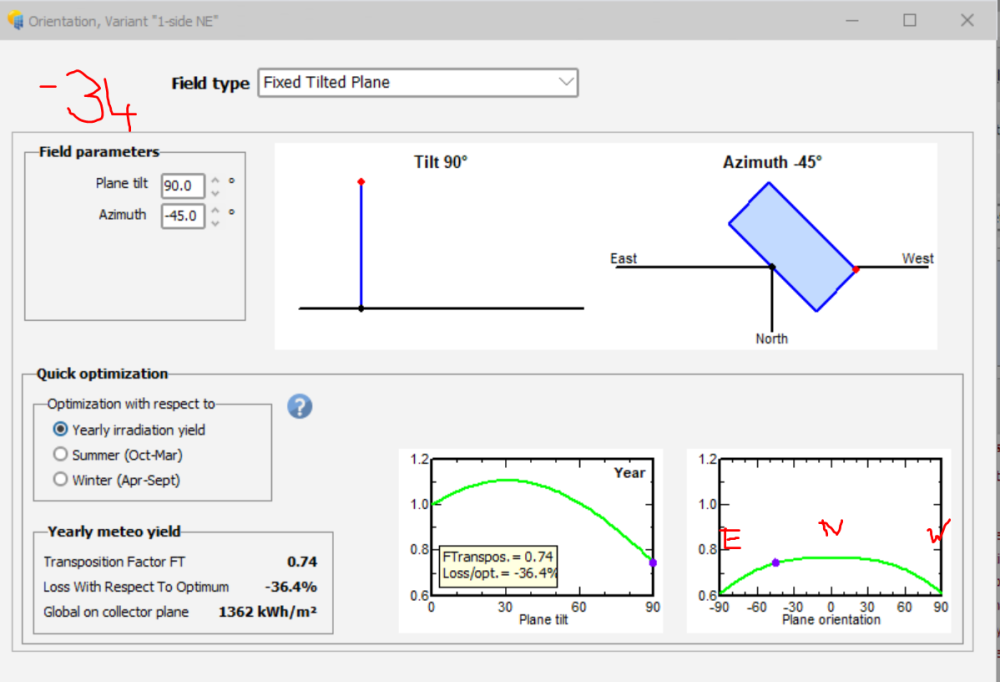Screen dimensions: 1000x682
Task: Click the Azimuth input field
Action: (182, 215)
